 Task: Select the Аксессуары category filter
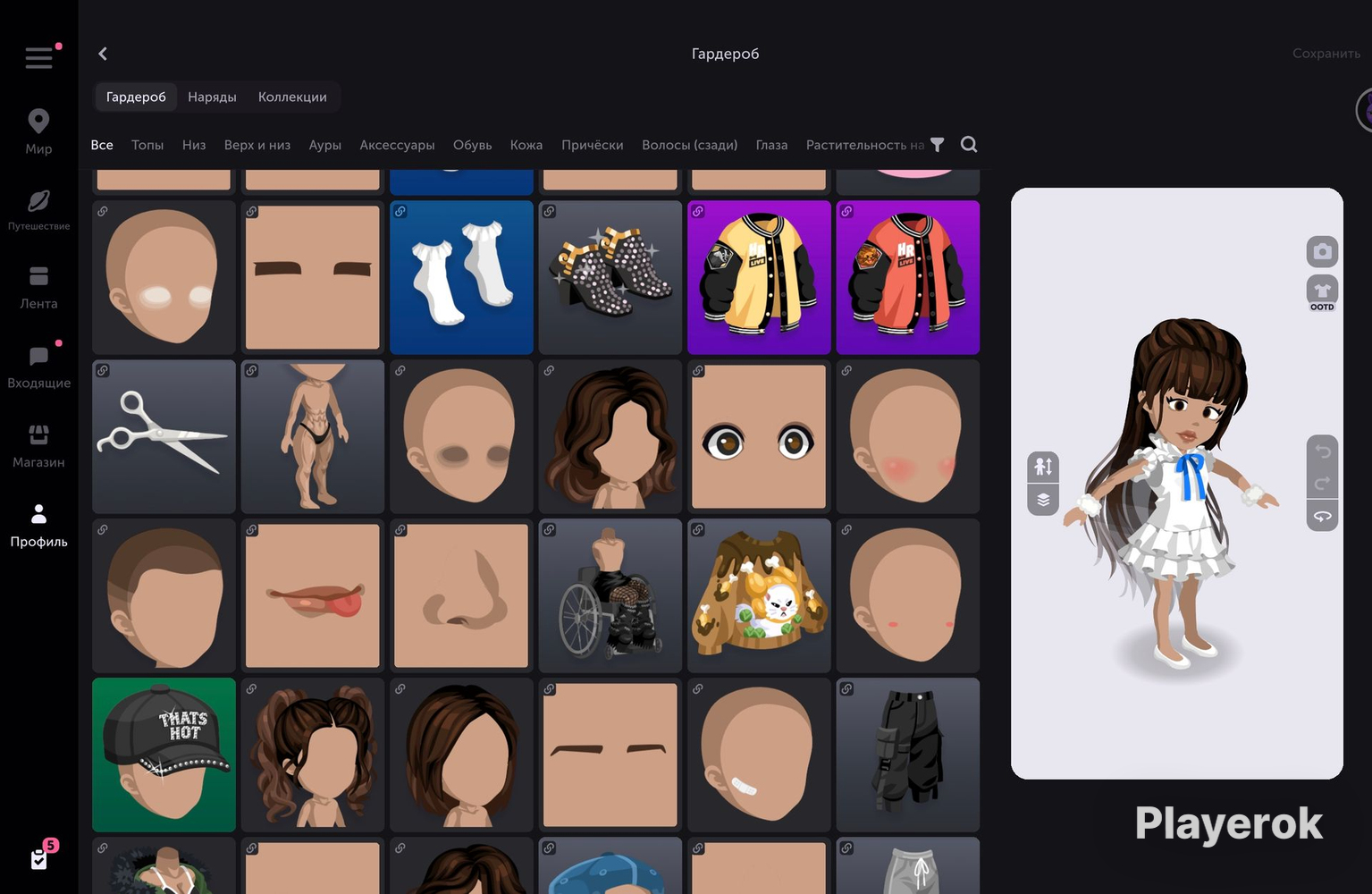[x=397, y=145]
